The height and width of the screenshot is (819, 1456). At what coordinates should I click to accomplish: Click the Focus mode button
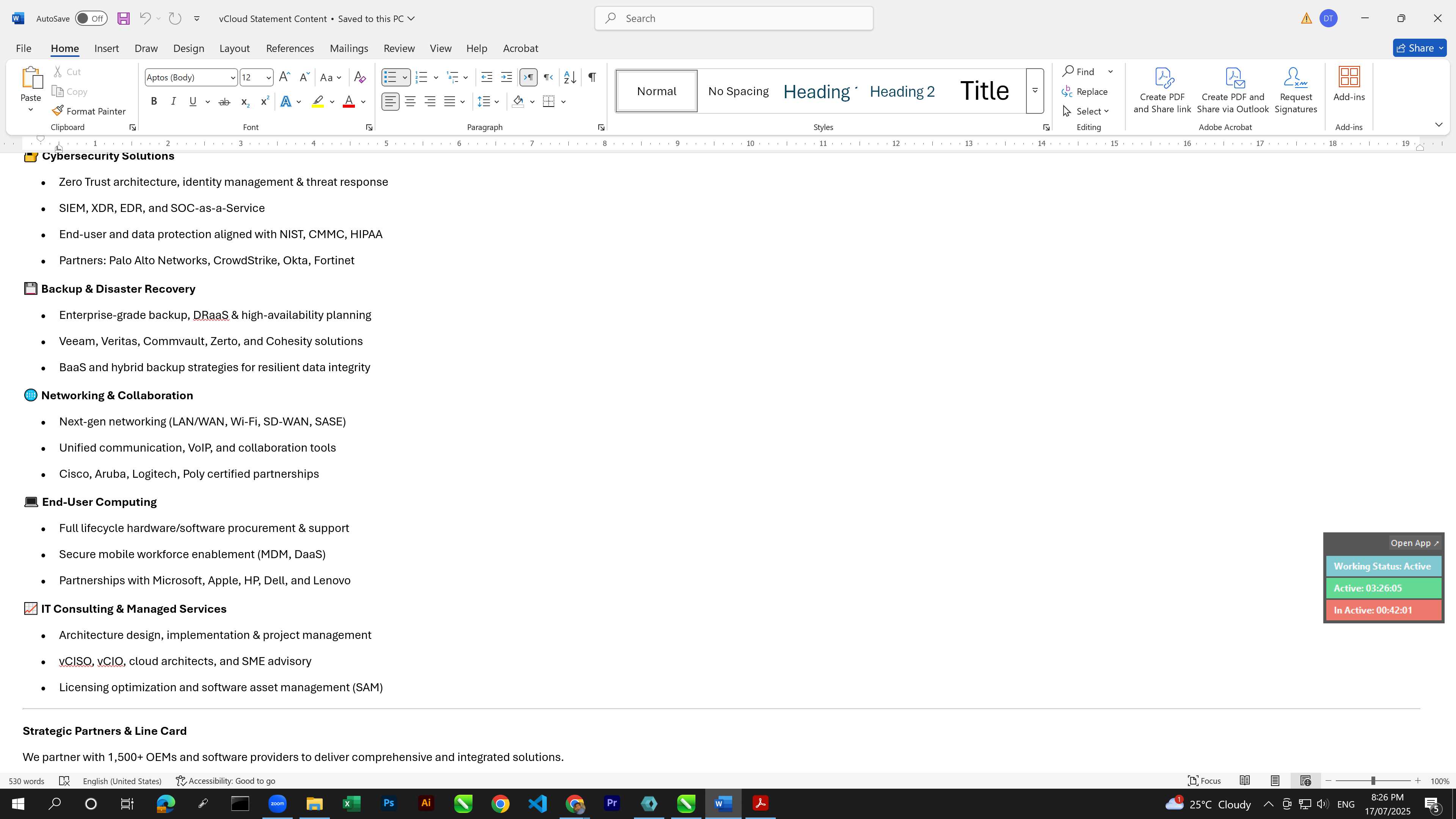(x=1205, y=781)
